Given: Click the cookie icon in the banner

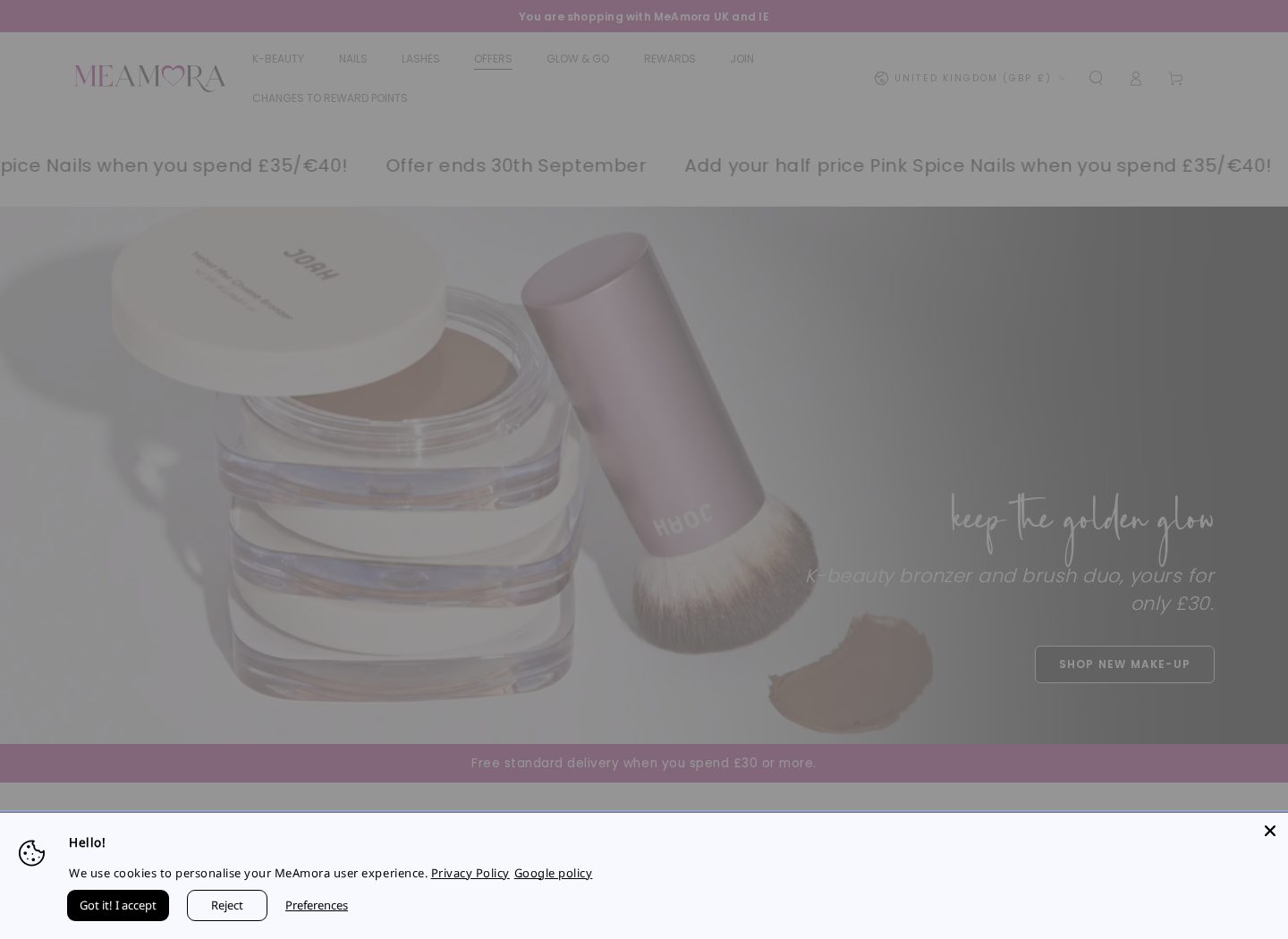Looking at the screenshot, I should [31, 853].
